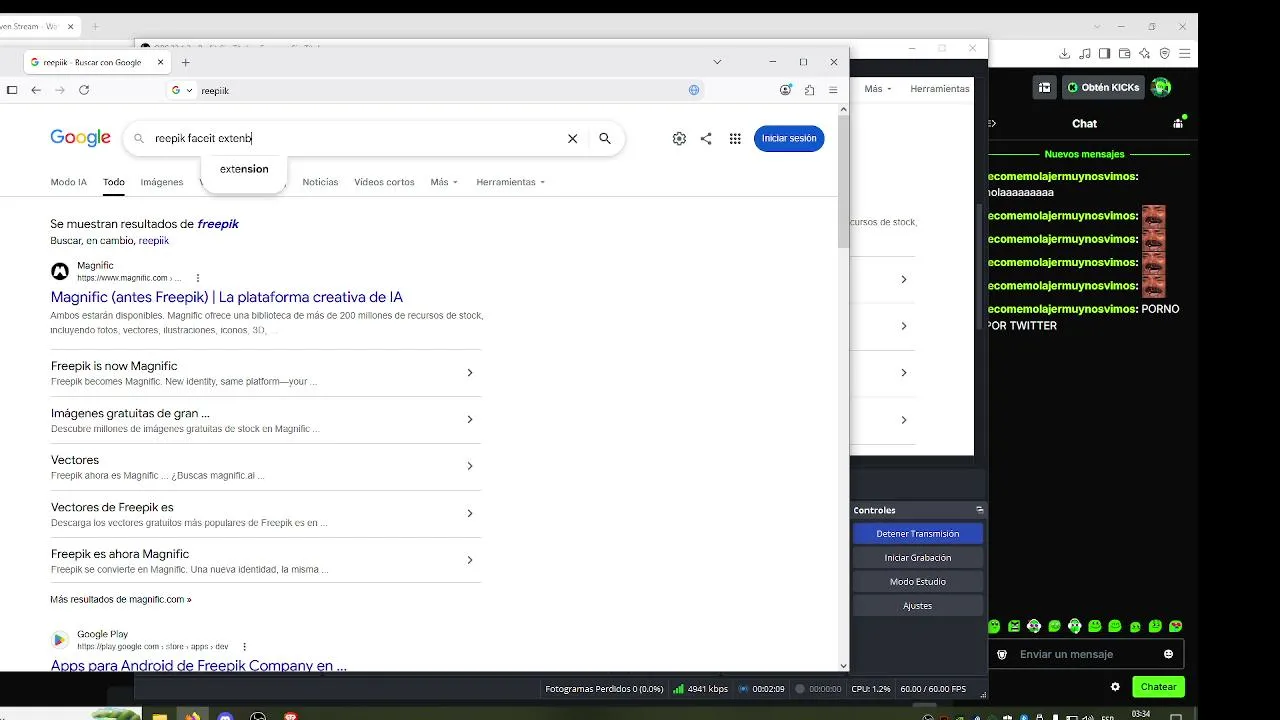Open the Kick user avatar menu
Viewport: 1280px width, 720px height.
point(1161,87)
